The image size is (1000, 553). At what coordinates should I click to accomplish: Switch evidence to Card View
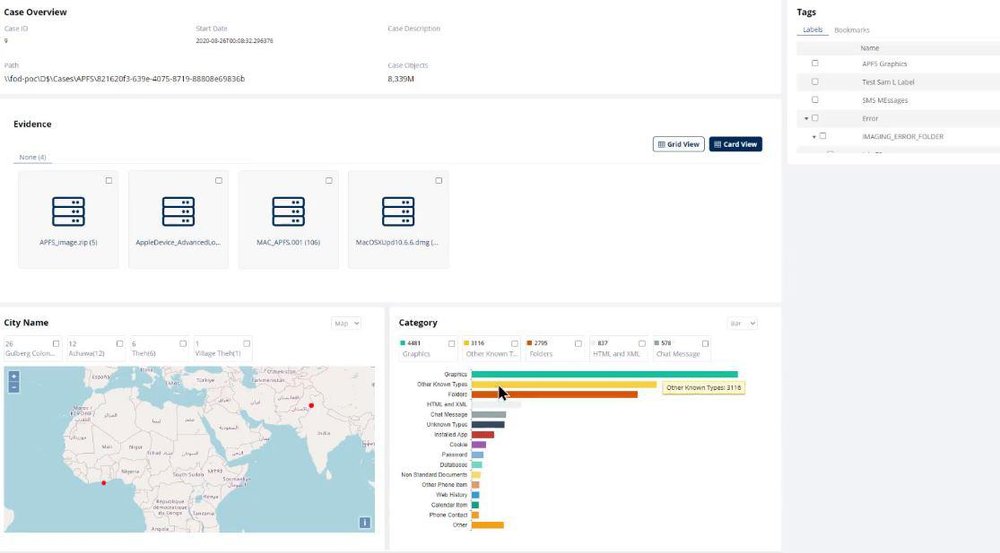[735, 144]
